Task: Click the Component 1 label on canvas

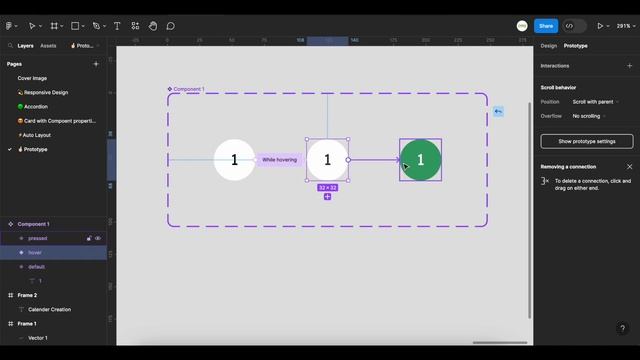Action: click(x=186, y=89)
